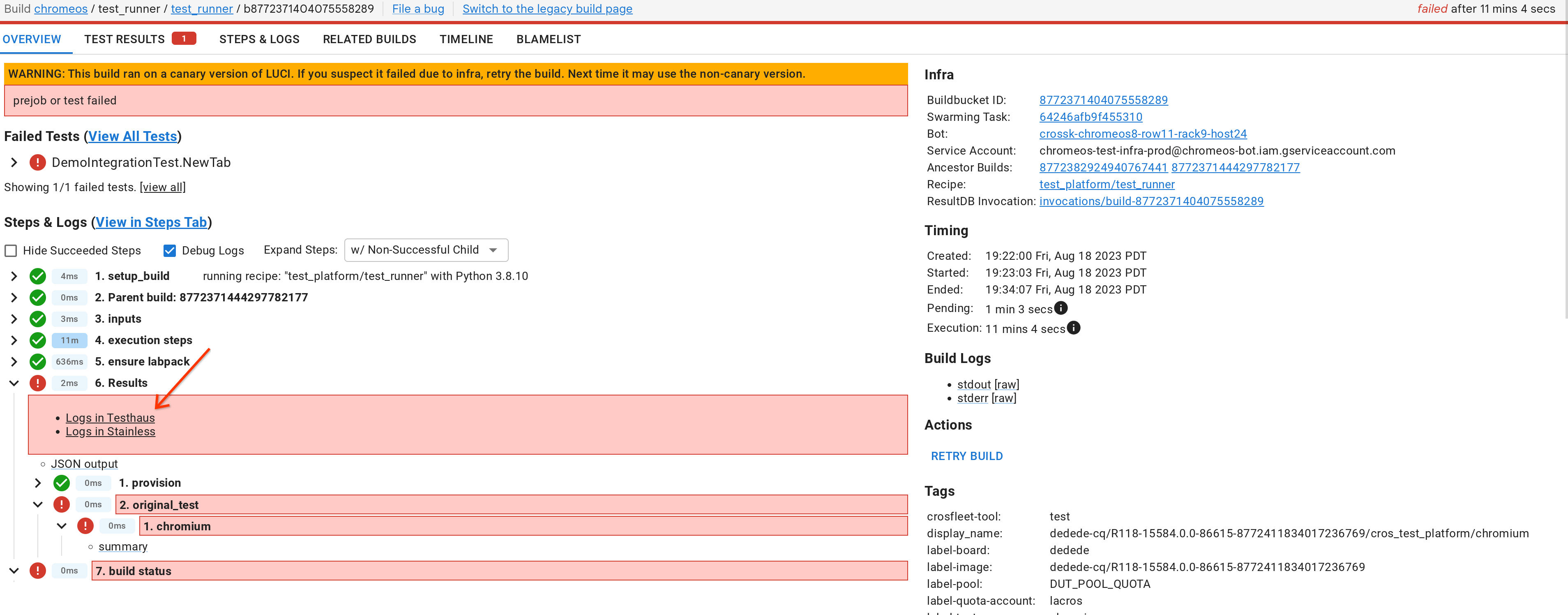Click the info icon next to Execution time
The height and width of the screenshot is (615, 1568).
(1074, 328)
